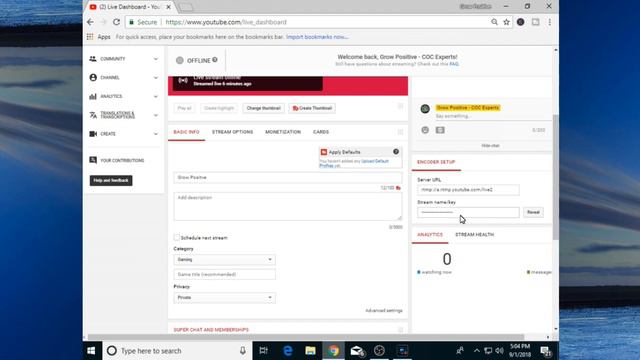Image resolution: width=640 pixels, height=360 pixels.
Task: Click the page vertical scrollbar
Action: click(x=556, y=178)
